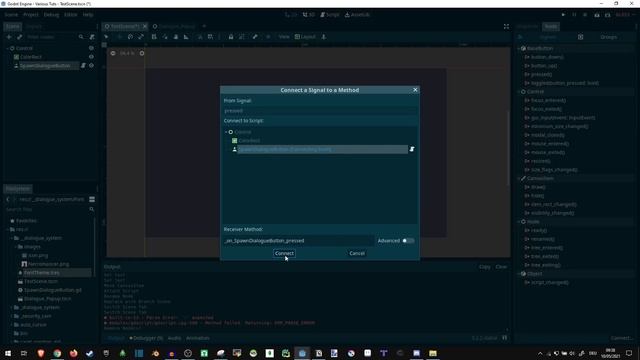Play the project
The width and height of the screenshot is (640, 360).
click(x=563, y=15)
